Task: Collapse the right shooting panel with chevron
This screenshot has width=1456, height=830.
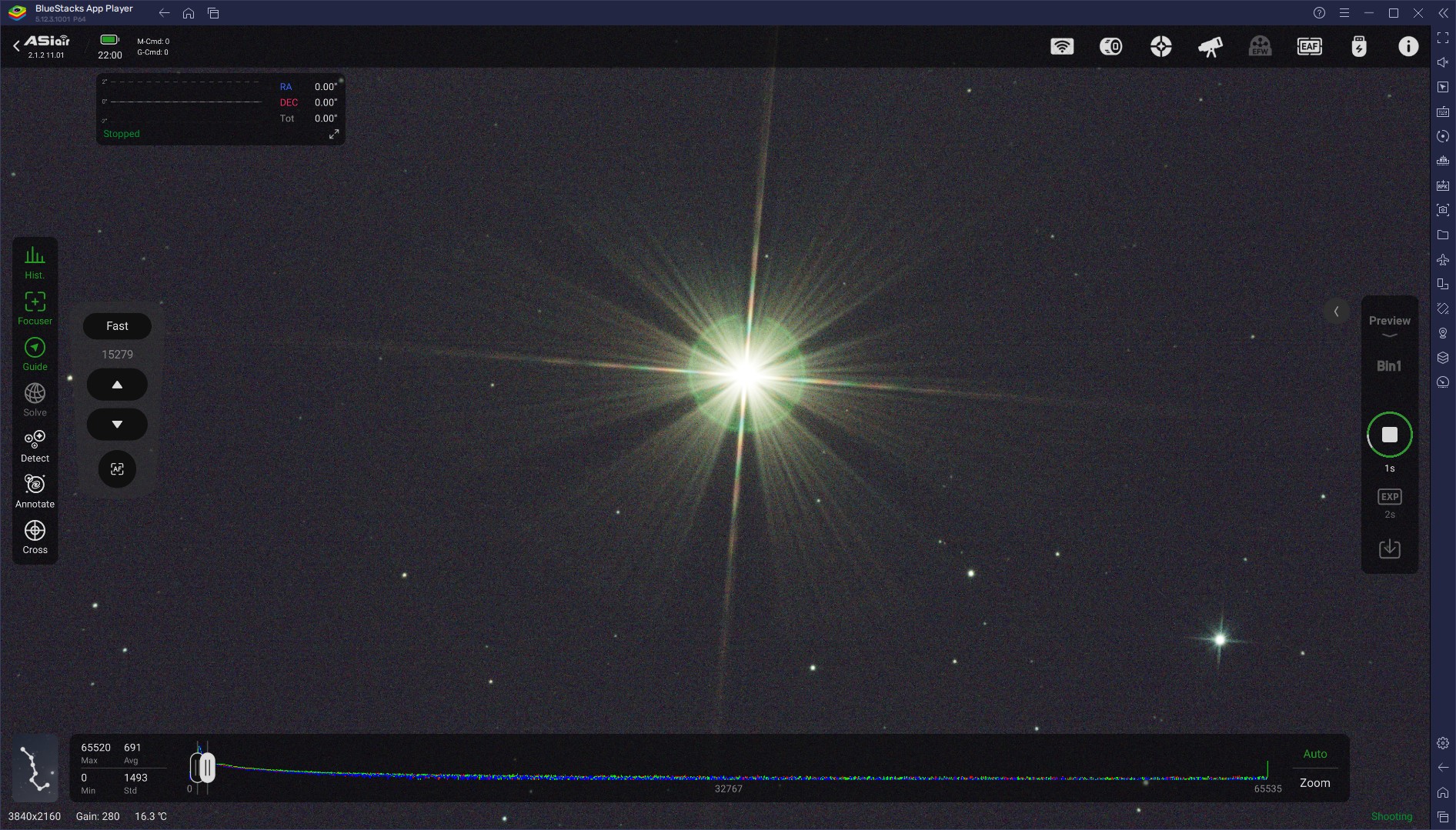Action: (x=1336, y=312)
